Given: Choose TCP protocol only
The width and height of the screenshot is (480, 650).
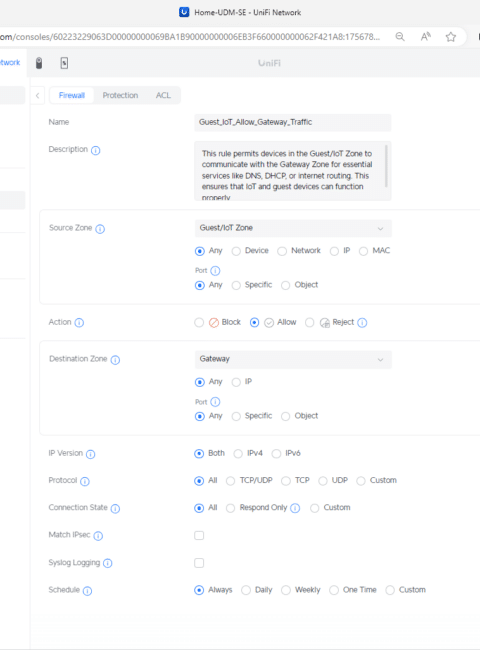Looking at the screenshot, I should point(286,481).
